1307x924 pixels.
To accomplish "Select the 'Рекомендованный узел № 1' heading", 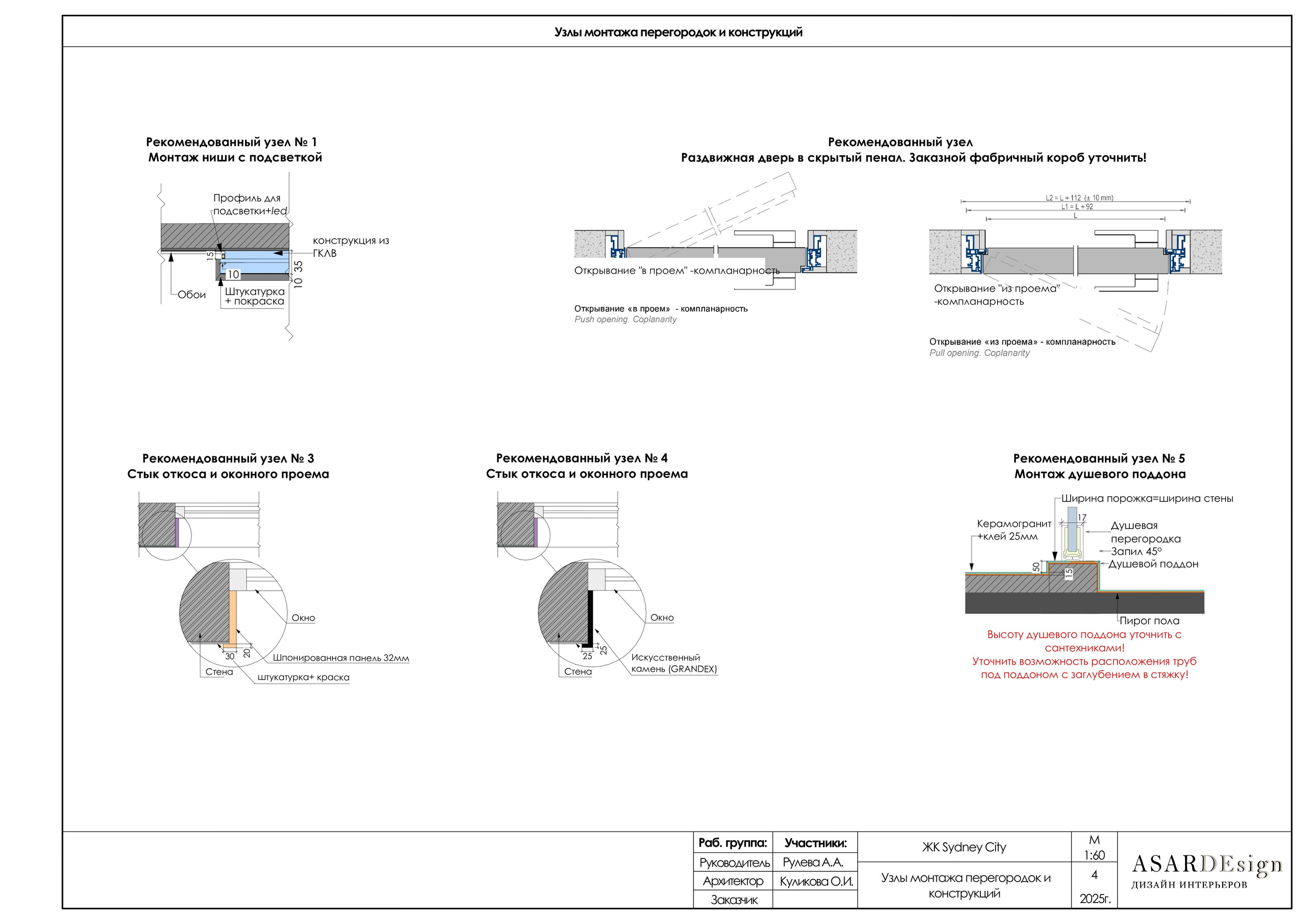I will click(231, 142).
